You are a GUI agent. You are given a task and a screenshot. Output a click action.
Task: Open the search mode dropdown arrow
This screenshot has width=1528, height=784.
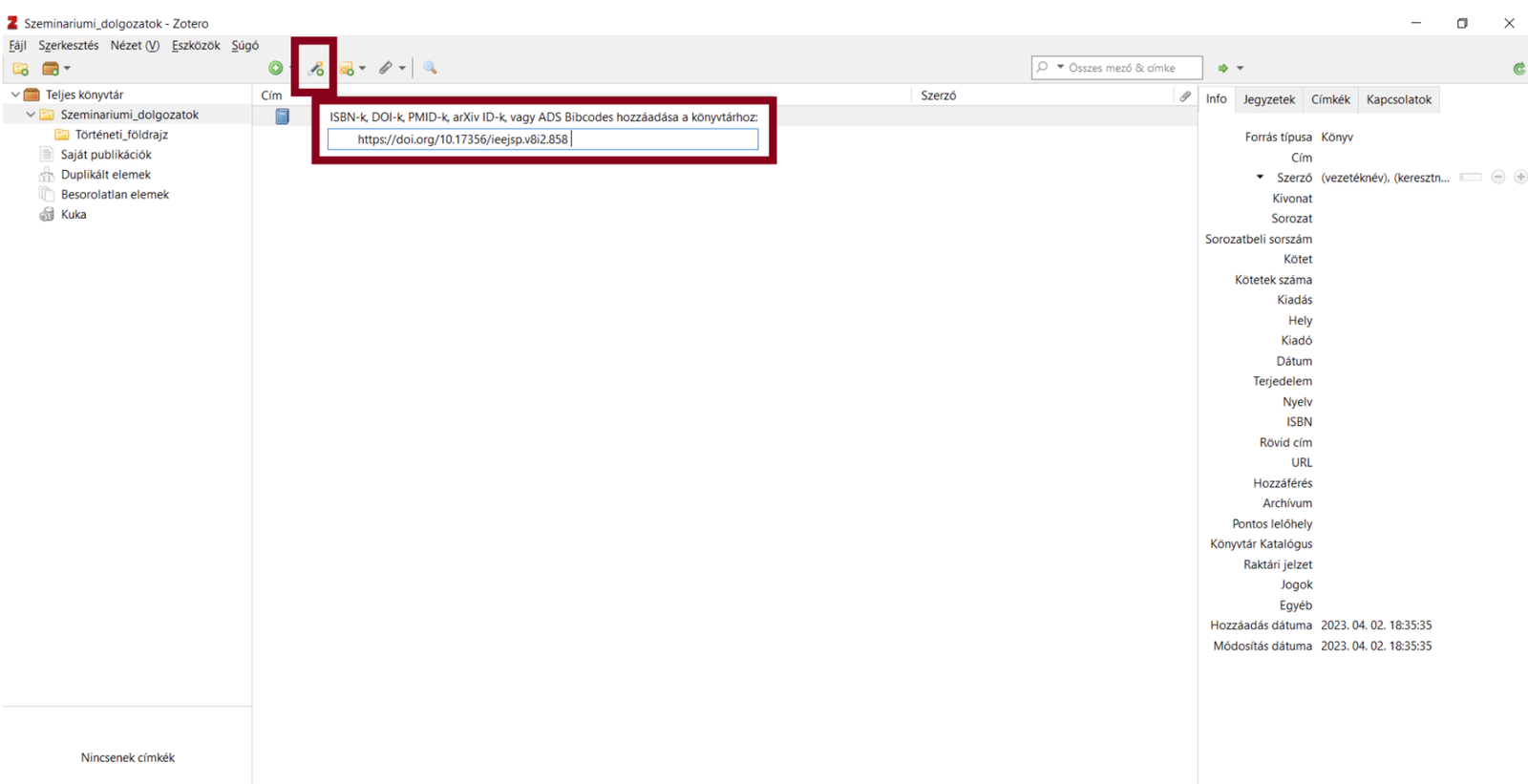(1060, 68)
